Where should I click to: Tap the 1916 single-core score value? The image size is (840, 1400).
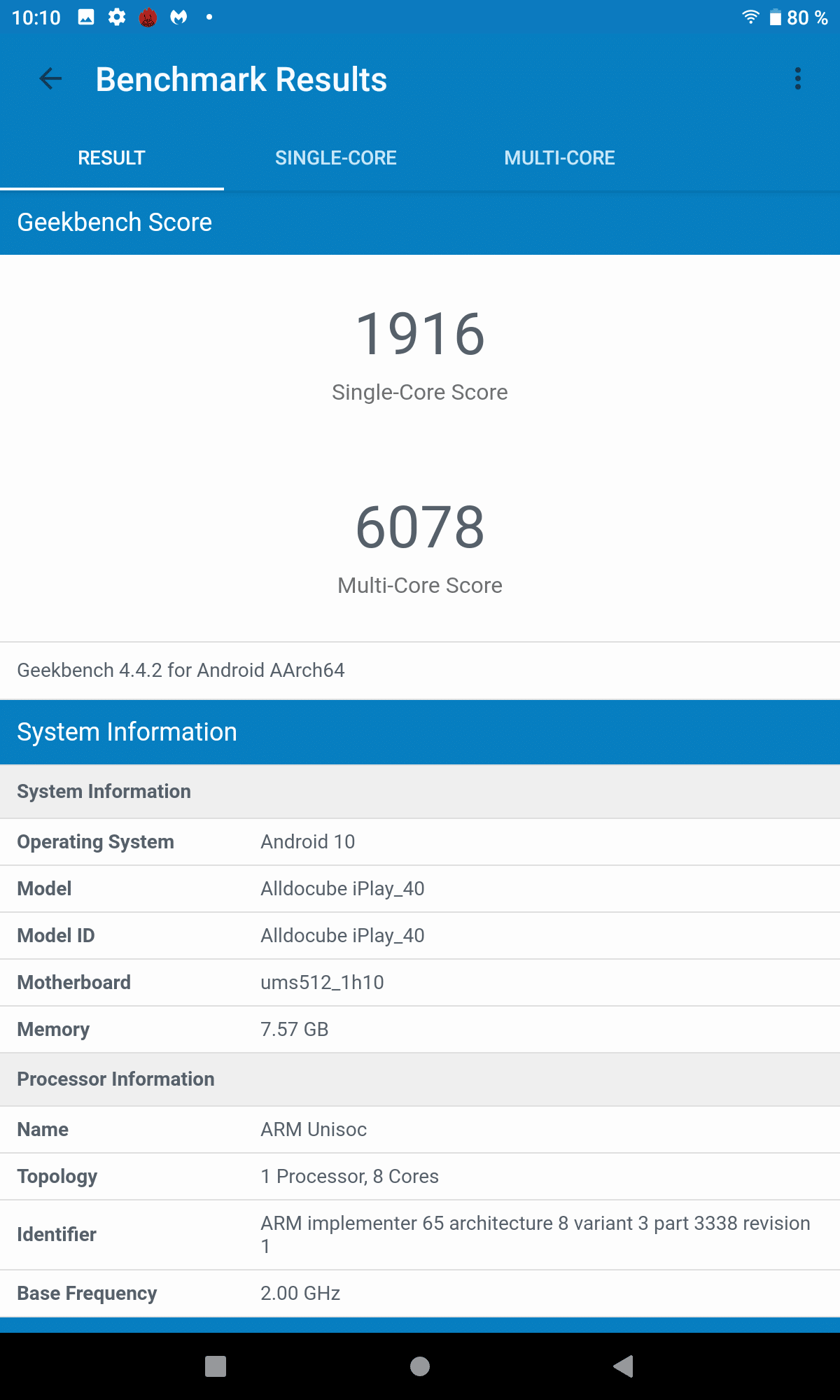tap(420, 334)
